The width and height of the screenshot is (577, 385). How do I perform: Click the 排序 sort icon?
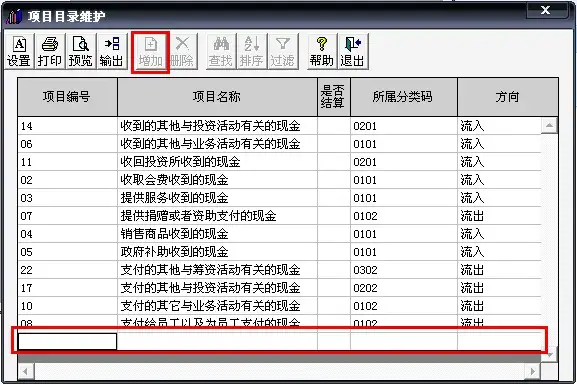pyautogui.click(x=251, y=51)
